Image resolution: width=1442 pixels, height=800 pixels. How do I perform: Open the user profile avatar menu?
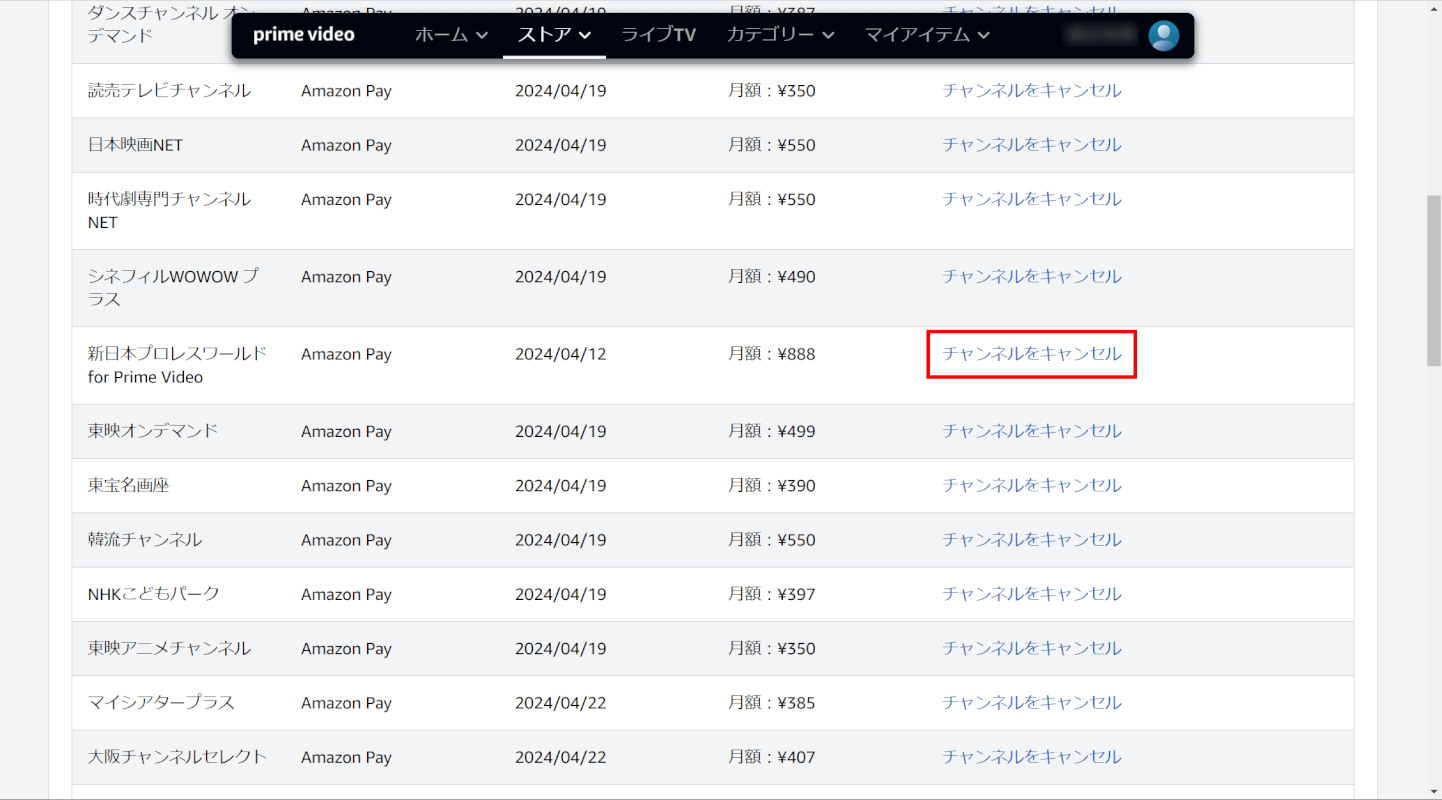coord(1163,36)
